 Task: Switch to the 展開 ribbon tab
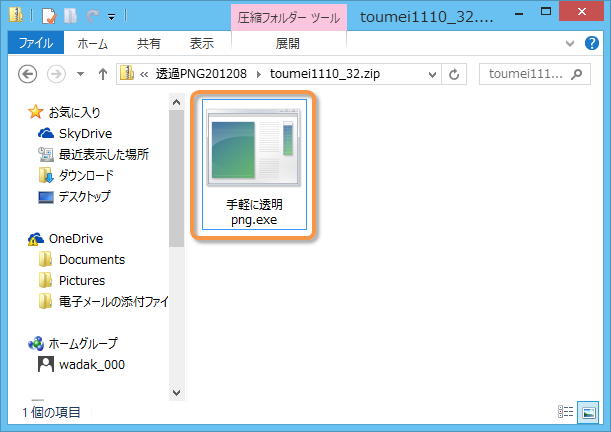coord(288,44)
